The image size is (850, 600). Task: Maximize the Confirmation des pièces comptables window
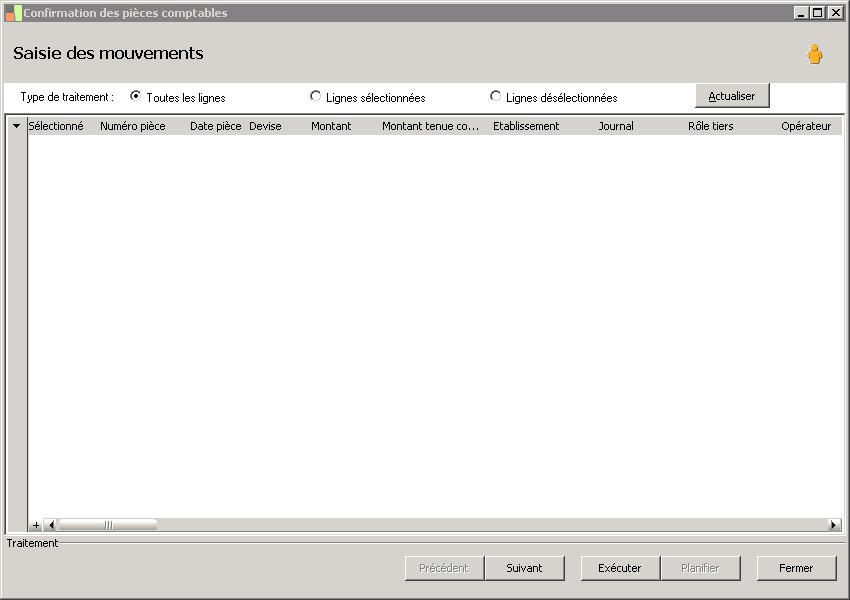(818, 12)
